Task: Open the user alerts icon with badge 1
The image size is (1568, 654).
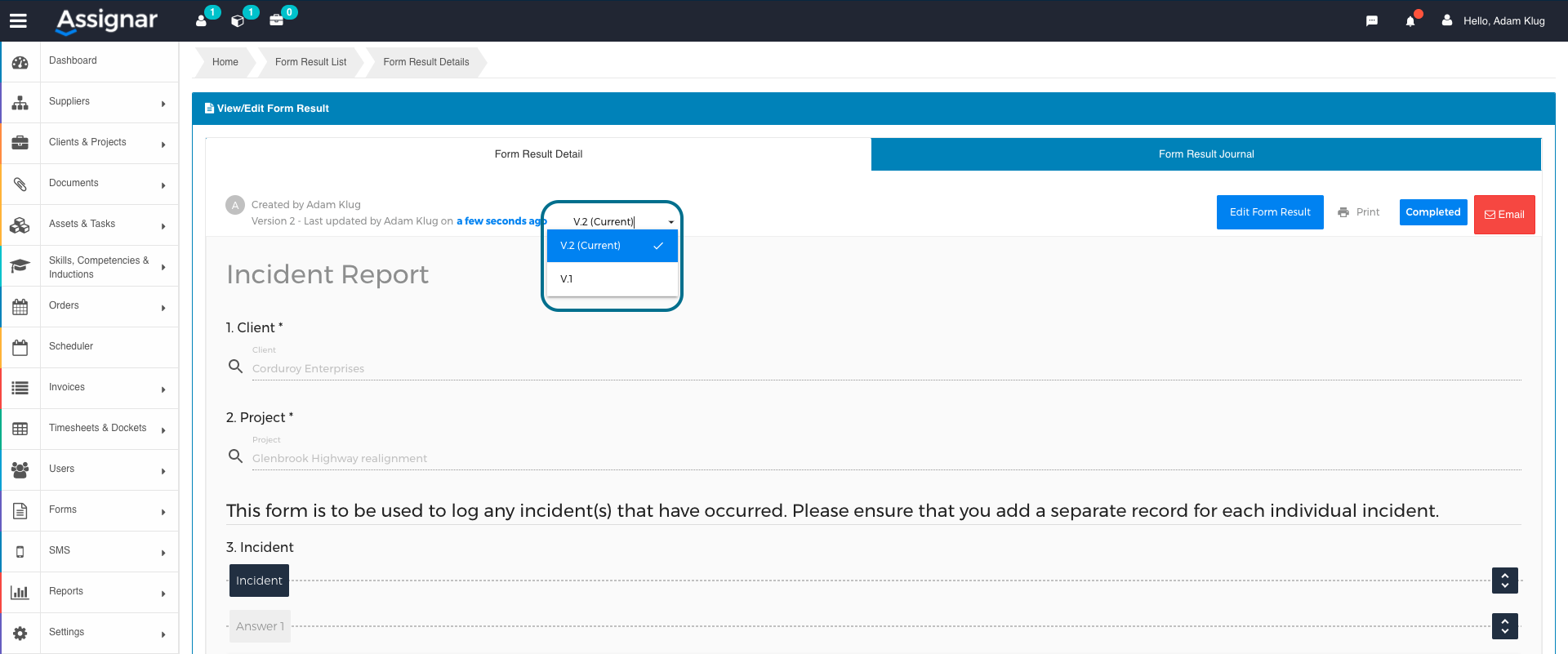Action: coord(202,20)
